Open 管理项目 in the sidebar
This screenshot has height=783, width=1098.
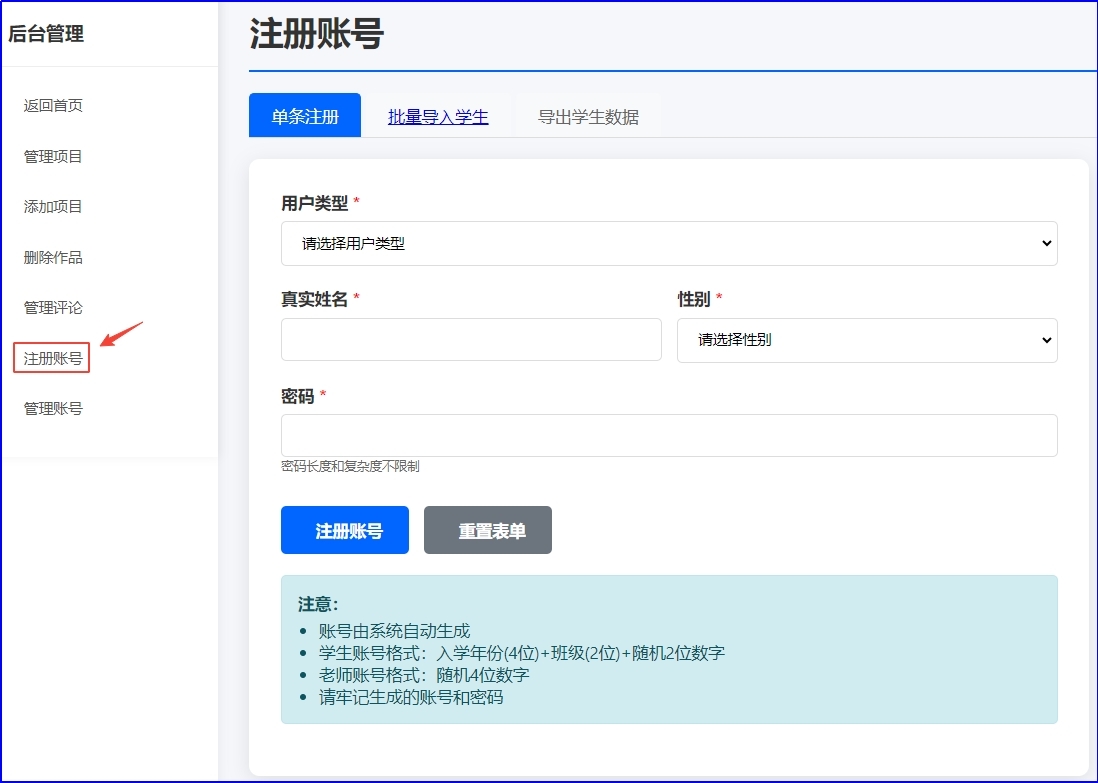tap(53, 156)
